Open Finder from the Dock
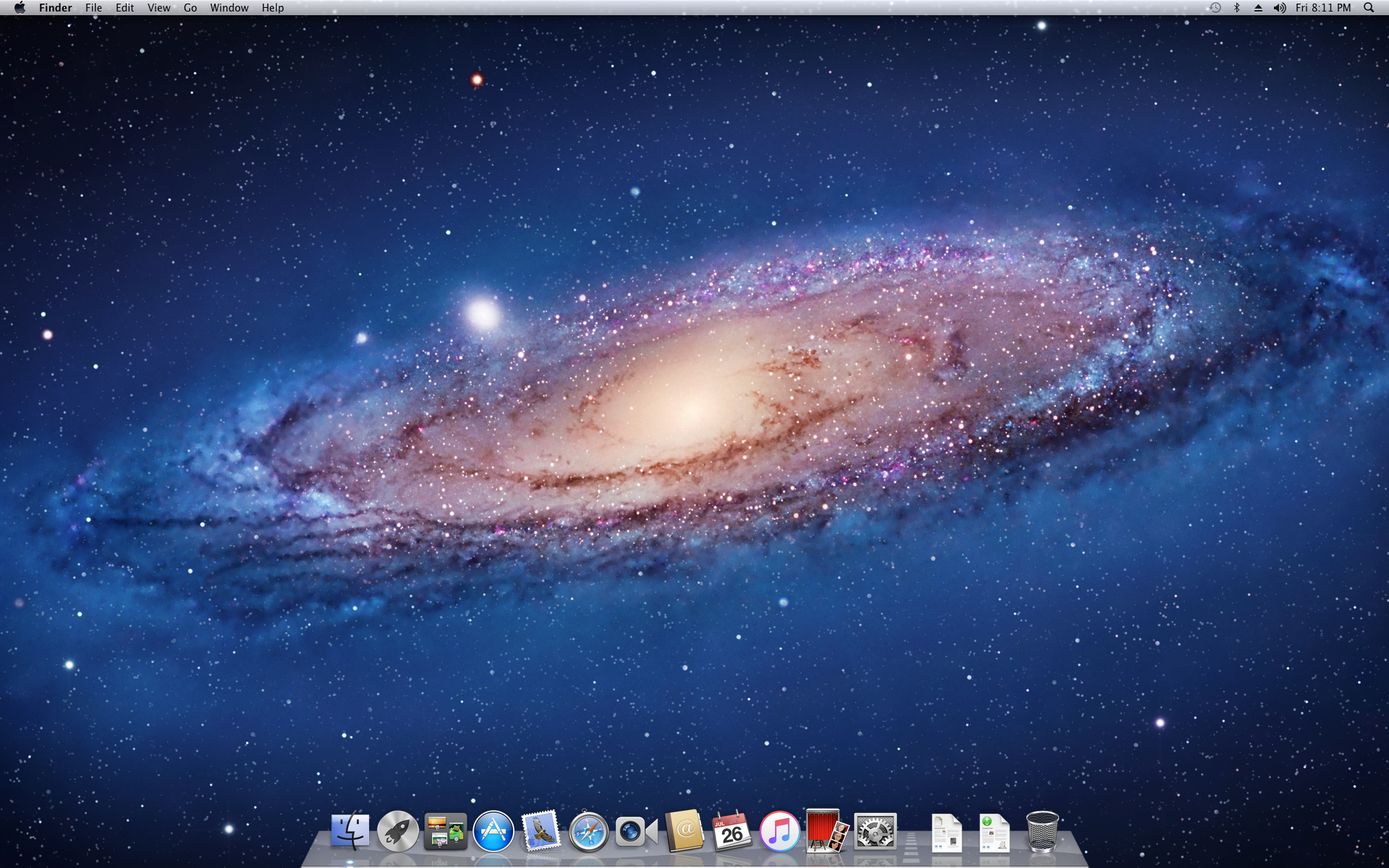 (350, 831)
